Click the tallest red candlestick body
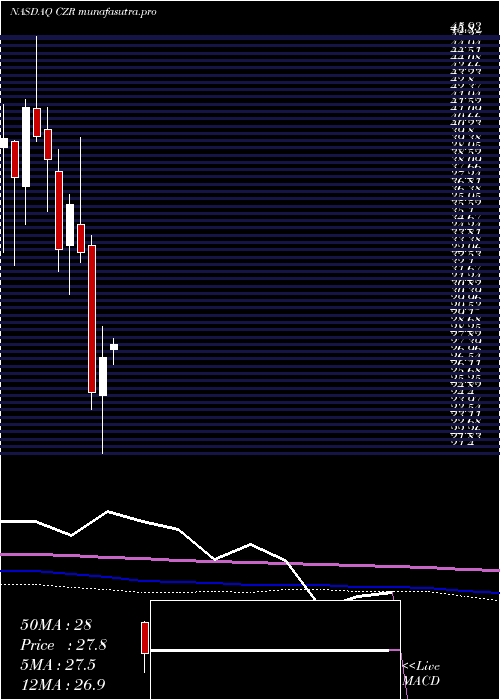 92,319
